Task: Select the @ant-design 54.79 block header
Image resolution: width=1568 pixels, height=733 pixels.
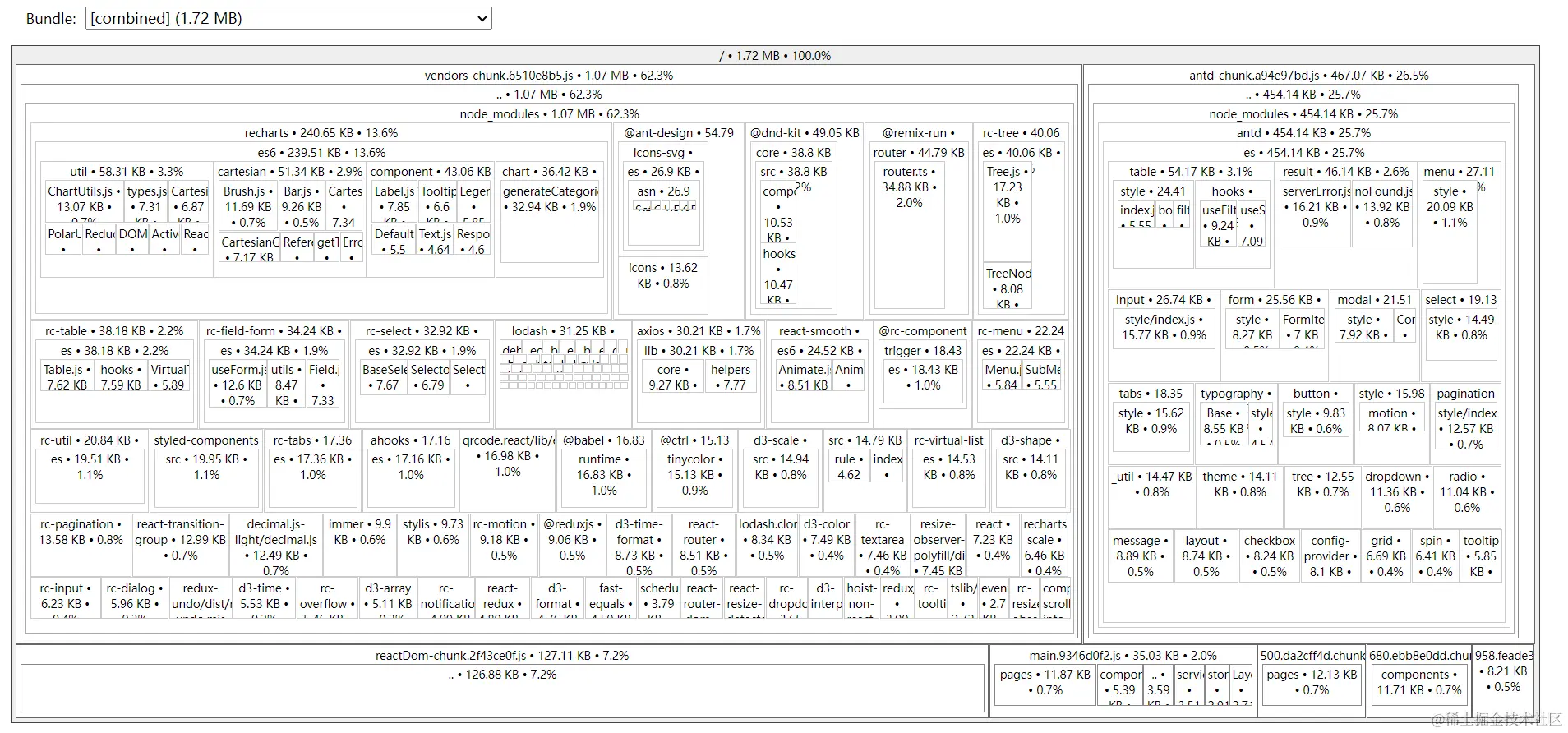Action: click(x=679, y=132)
